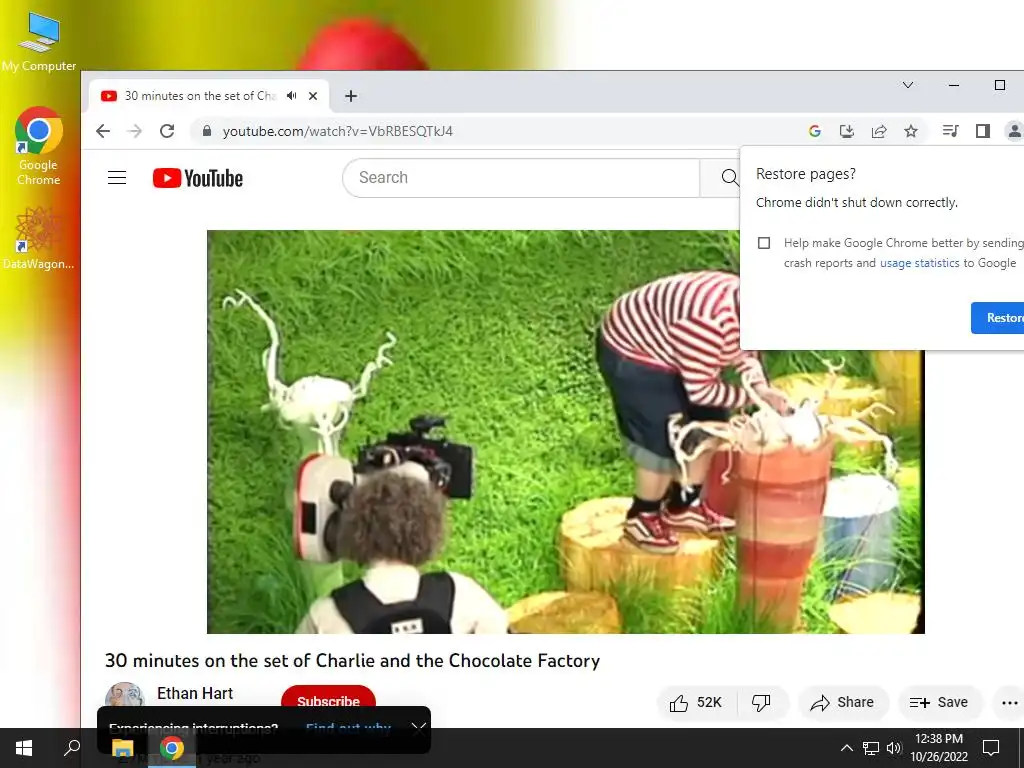Go forward to the next page
Viewport: 1024px width, 768px height.
(x=135, y=131)
